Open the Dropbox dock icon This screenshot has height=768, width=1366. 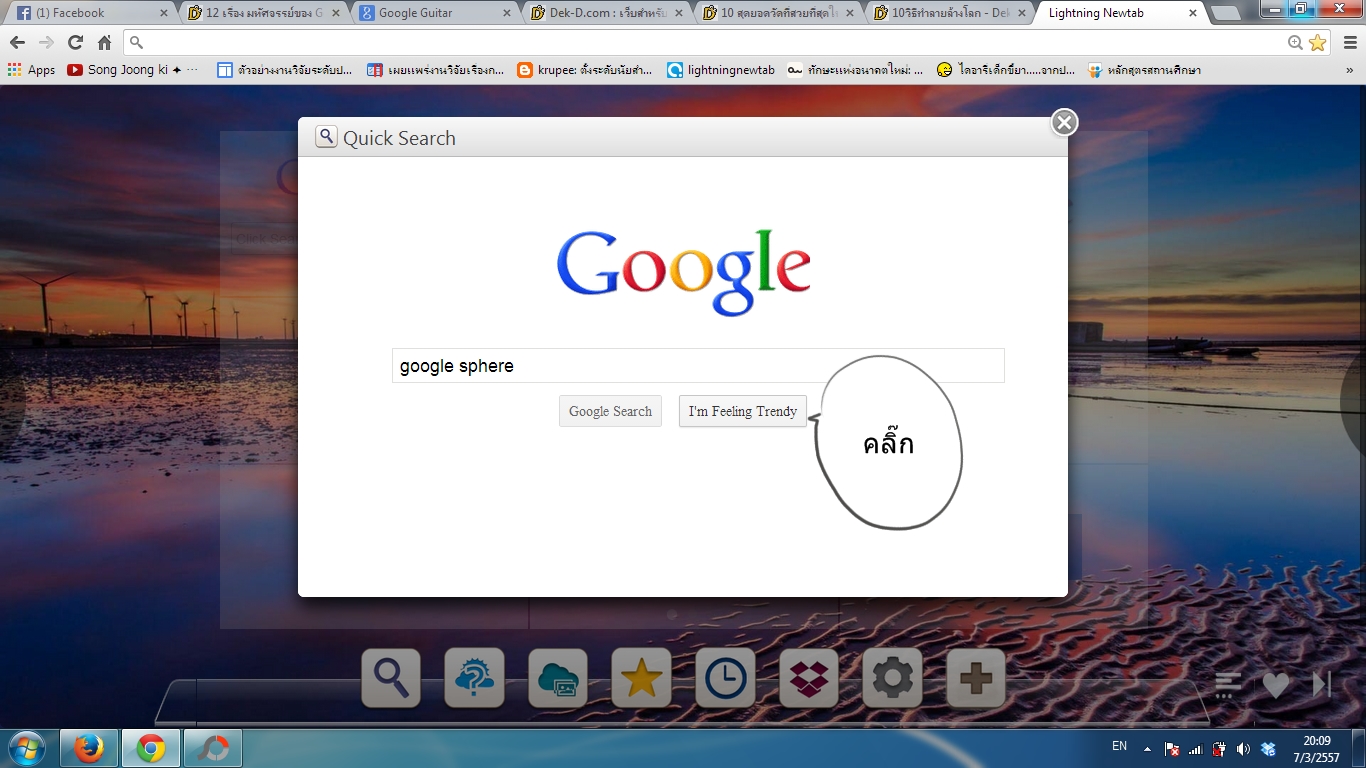pyautogui.click(x=809, y=678)
